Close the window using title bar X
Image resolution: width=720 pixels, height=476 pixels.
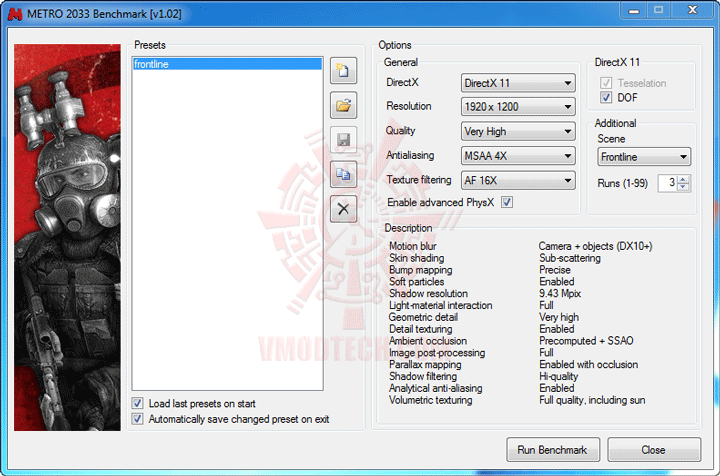tap(692, 10)
